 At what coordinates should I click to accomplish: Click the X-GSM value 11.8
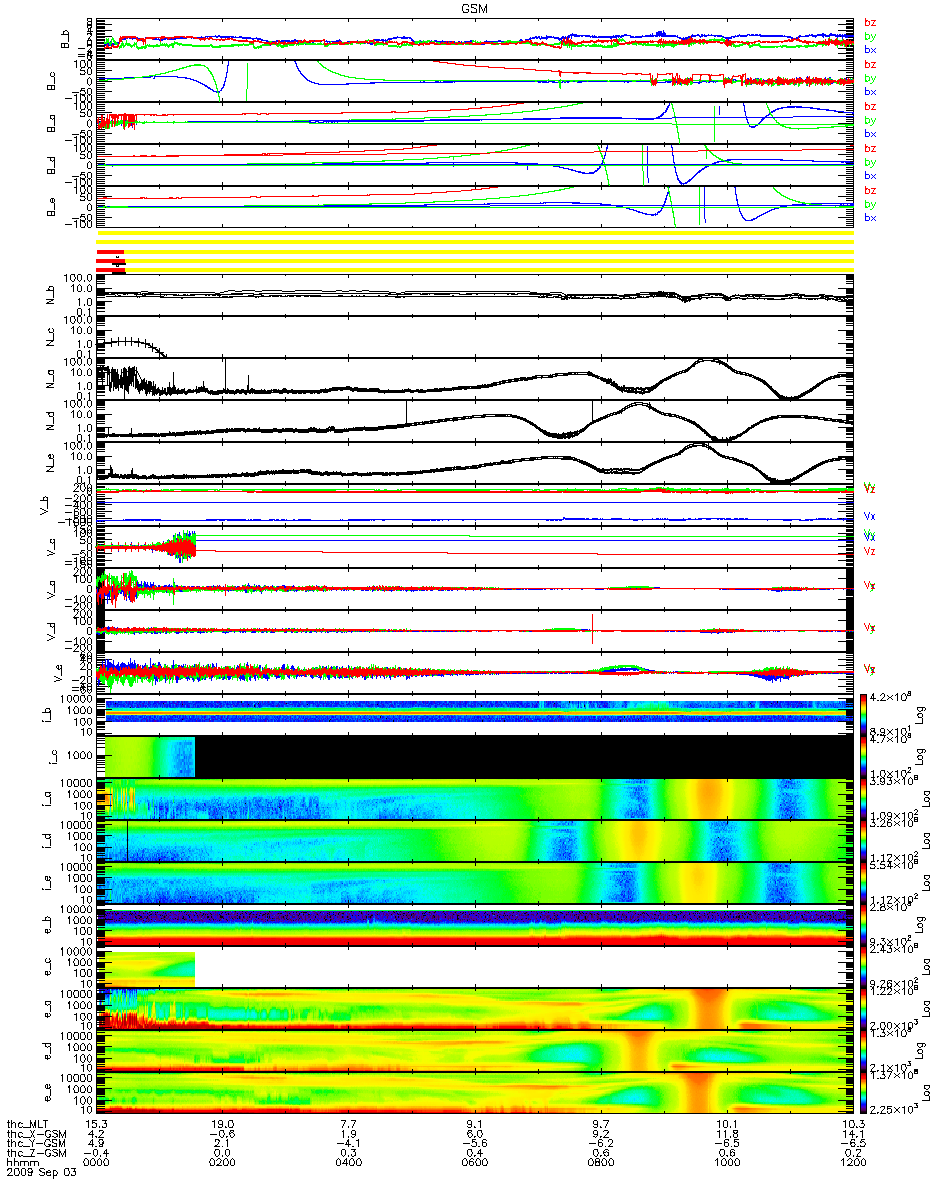point(726,1134)
